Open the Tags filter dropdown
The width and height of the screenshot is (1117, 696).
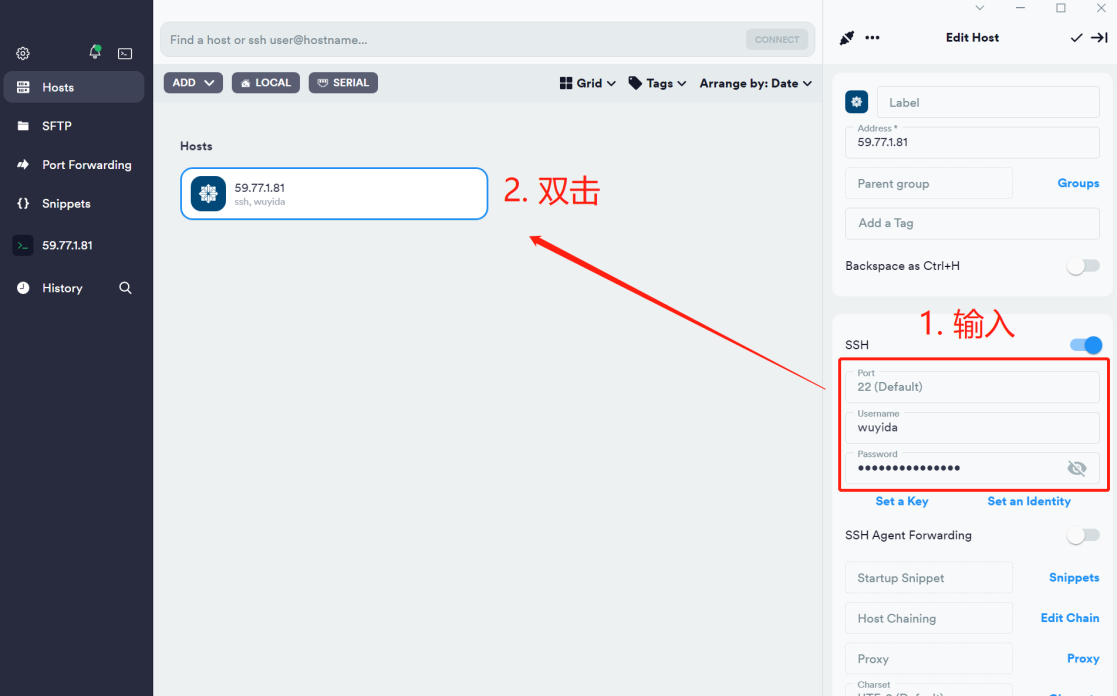click(657, 83)
